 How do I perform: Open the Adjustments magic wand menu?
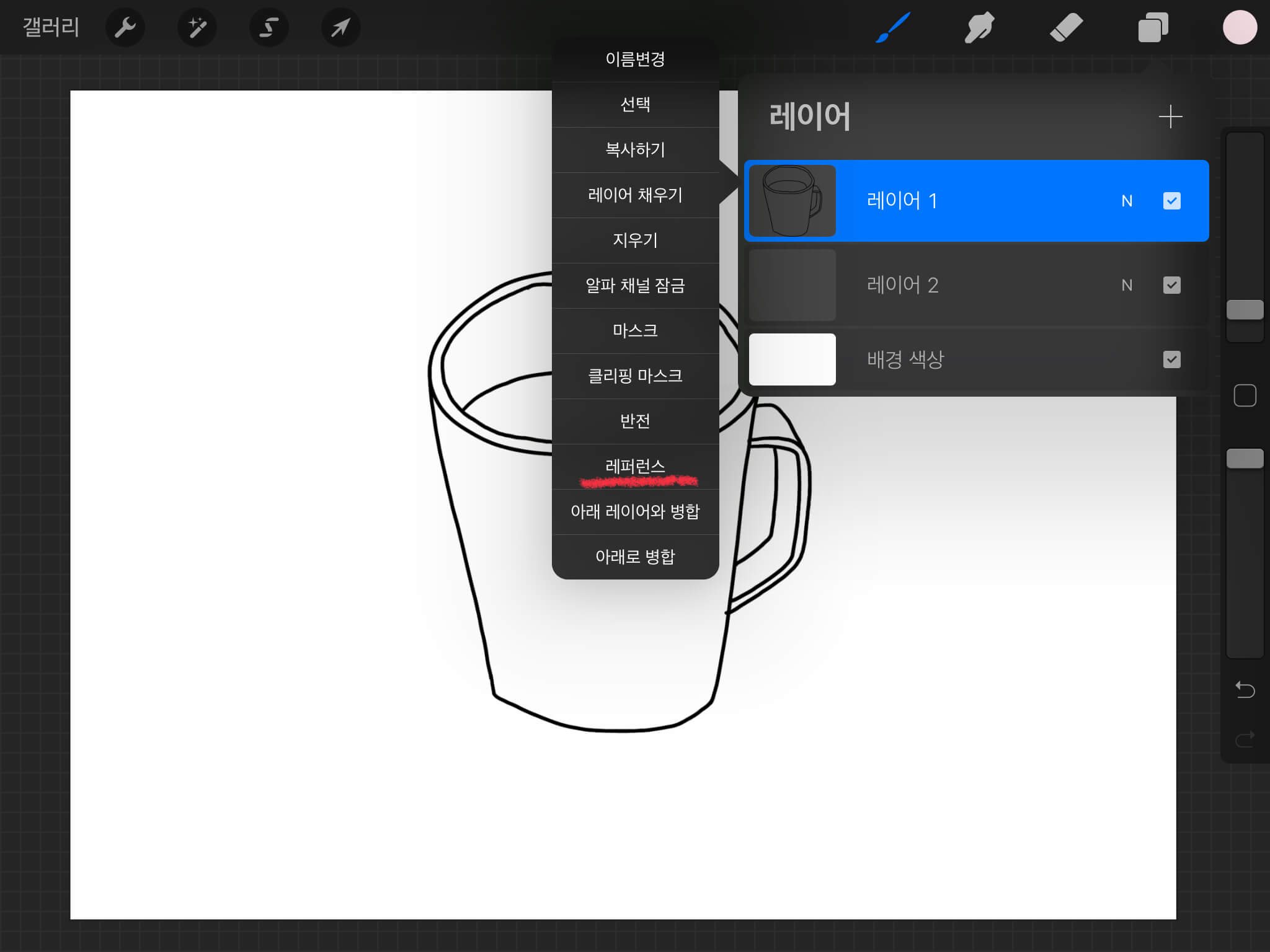coord(197,27)
